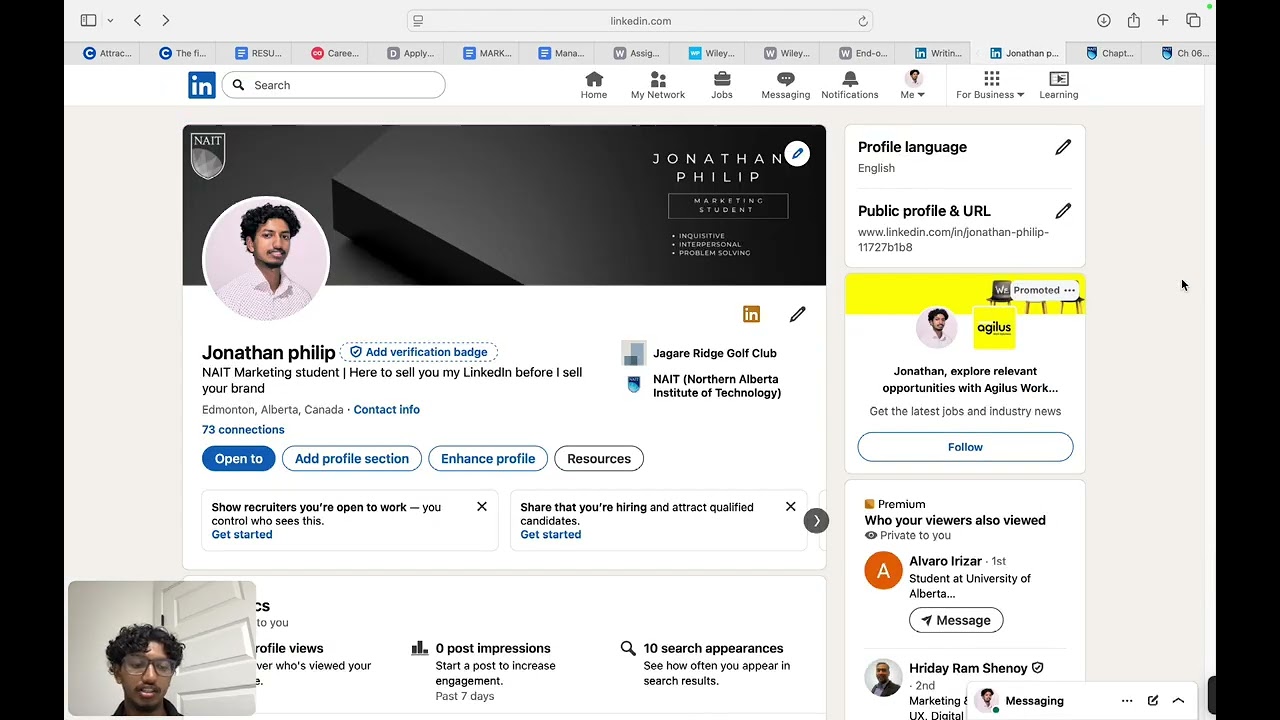Viewport: 1280px width, 720px height.
Task: Click Enhance profile button
Action: 488,459
